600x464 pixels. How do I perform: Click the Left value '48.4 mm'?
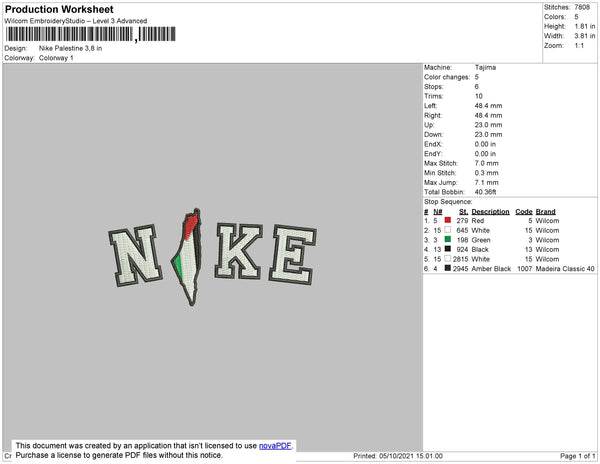pos(488,106)
